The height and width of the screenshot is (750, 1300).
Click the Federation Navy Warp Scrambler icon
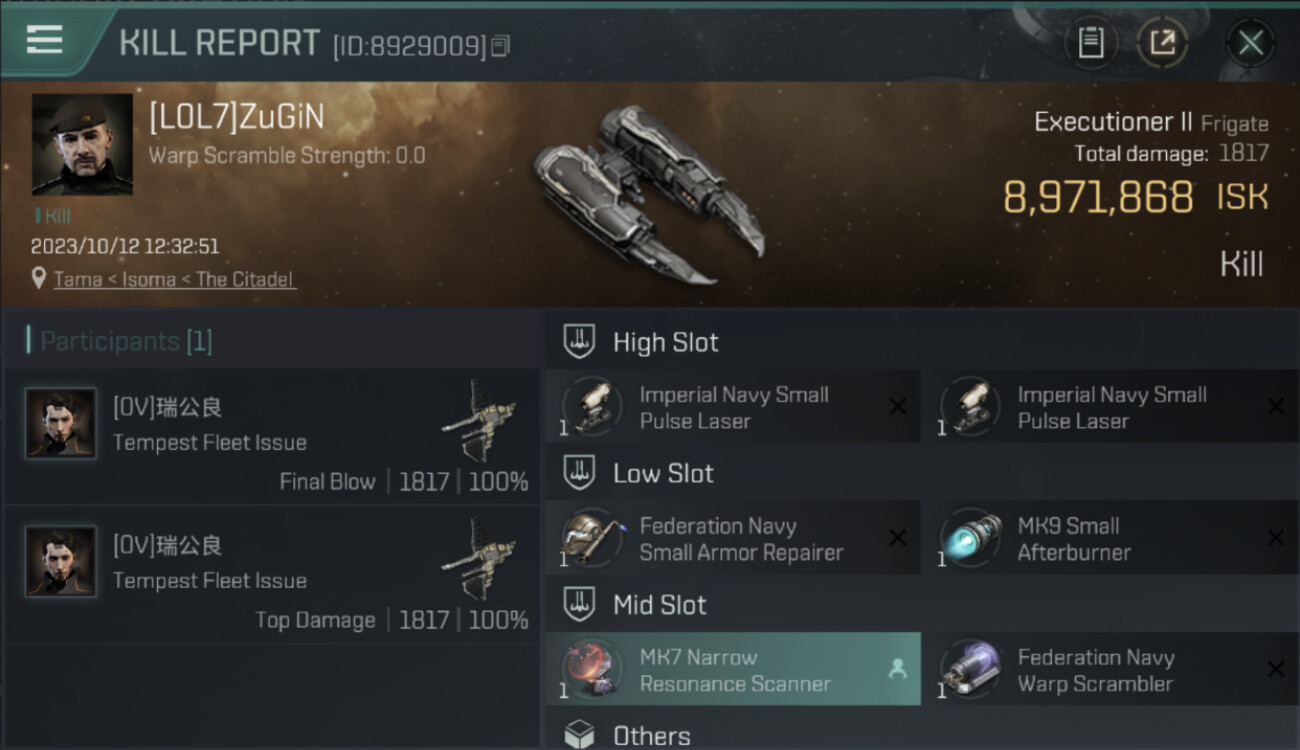(x=971, y=670)
